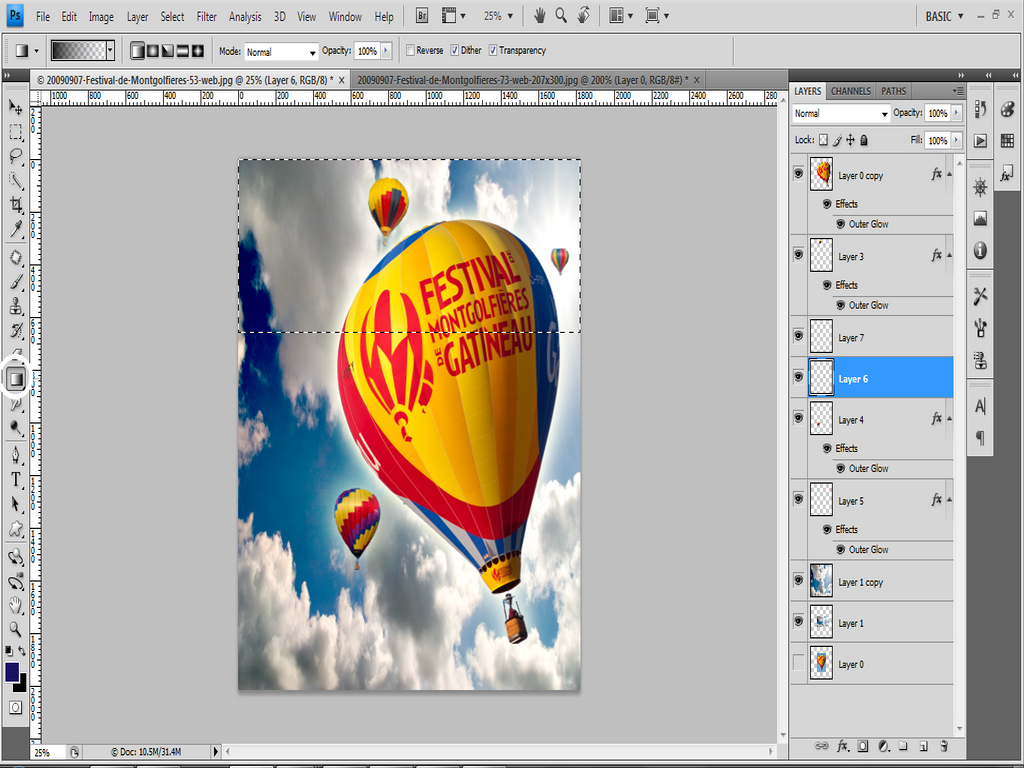The width and height of the screenshot is (1024, 768).
Task: Select the Pen tool
Action: click(x=16, y=455)
